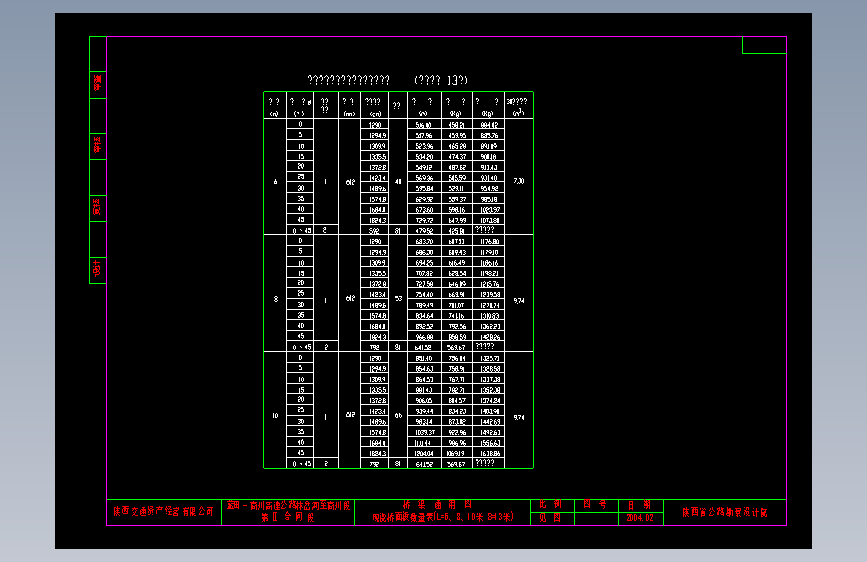867x562 pixels.
Task: Click the table cell reading 707.82
Action: (x=424, y=273)
